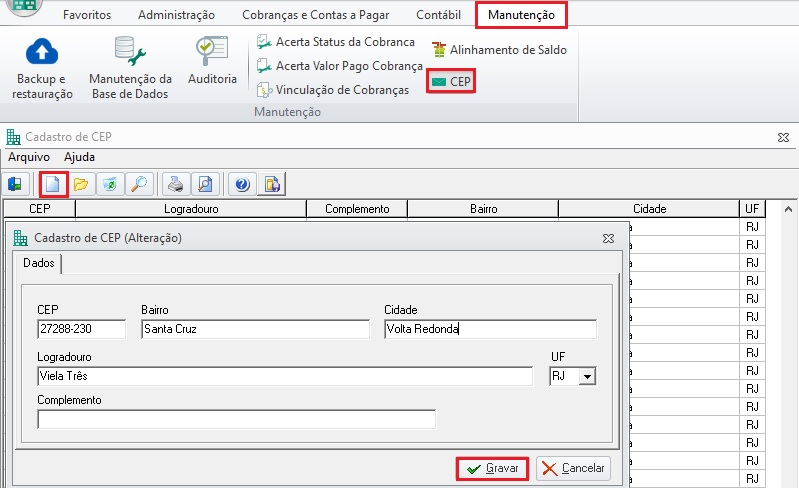The image size is (799, 488).
Task: Close the Cadastro de CEP (Alteração) dialog
Action: tap(608, 238)
